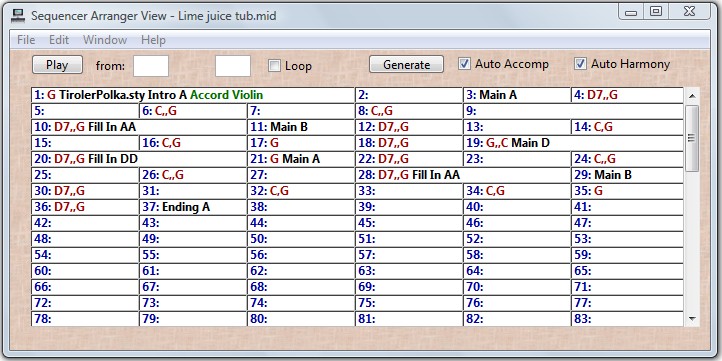This screenshot has width=722, height=361.
Task: Select measure 22 D7,,G cell
Action: click(x=409, y=159)
